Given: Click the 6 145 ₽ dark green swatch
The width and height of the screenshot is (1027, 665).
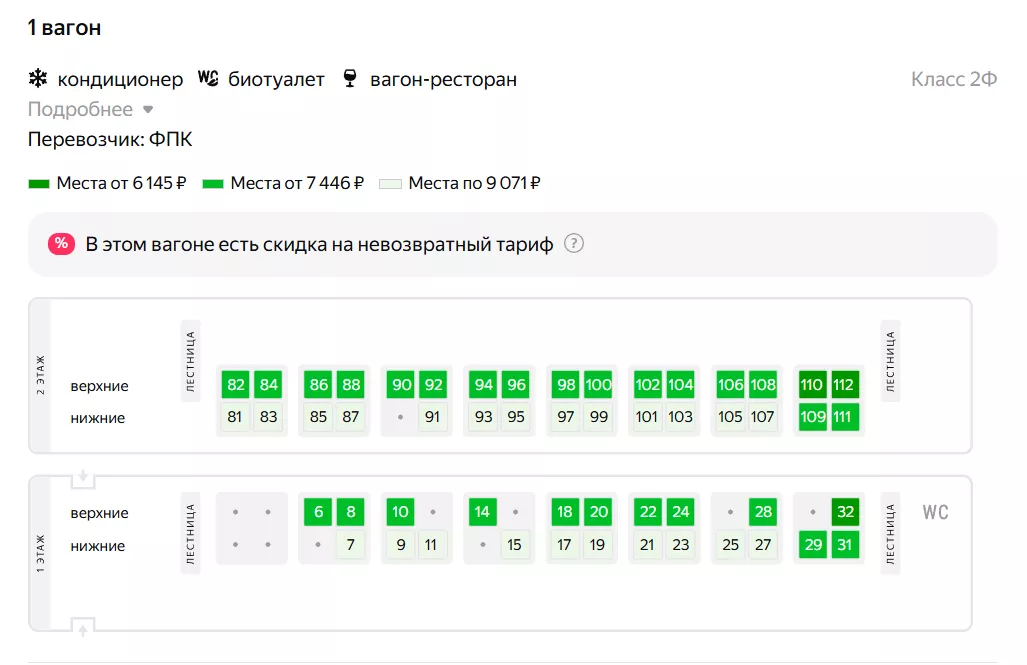Looking at the screenshot, I should coord(39,184).
